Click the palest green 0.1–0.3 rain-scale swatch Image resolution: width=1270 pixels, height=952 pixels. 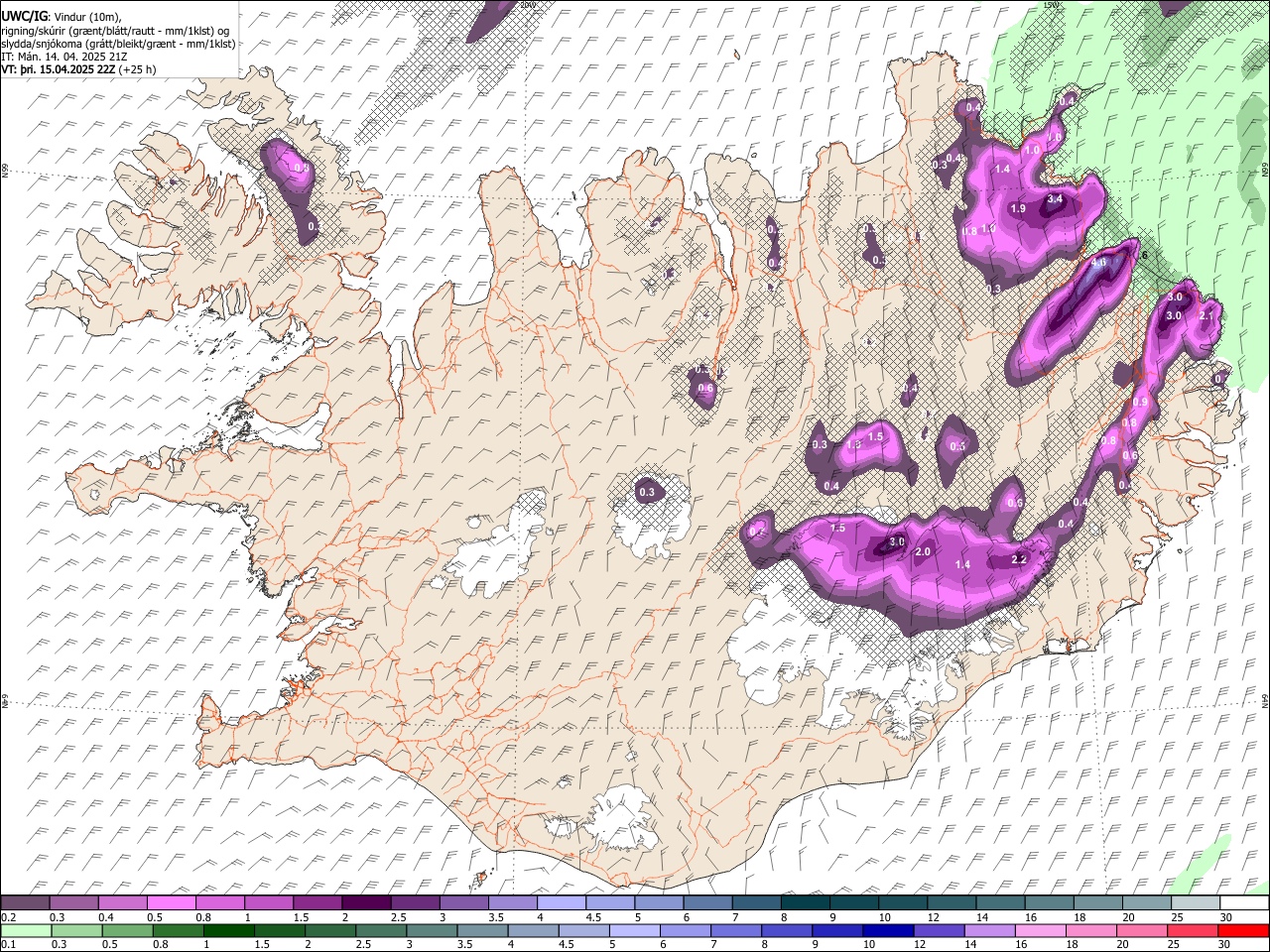pos(26,930)
